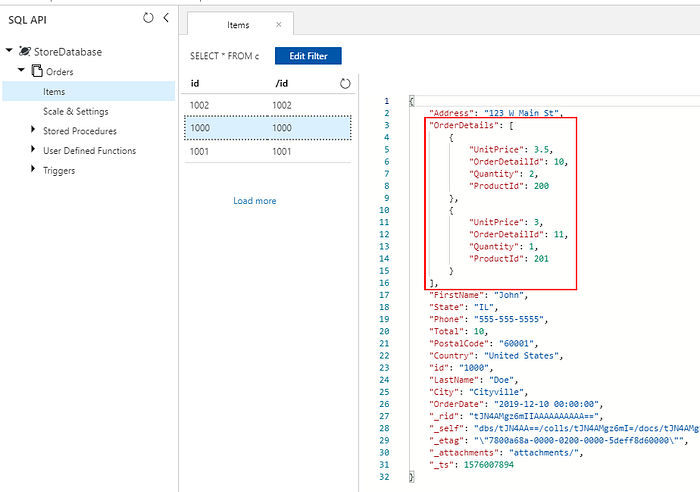Select the Stored Procedures label
This screenshot has height=492, width=700.
coord(79,131)
